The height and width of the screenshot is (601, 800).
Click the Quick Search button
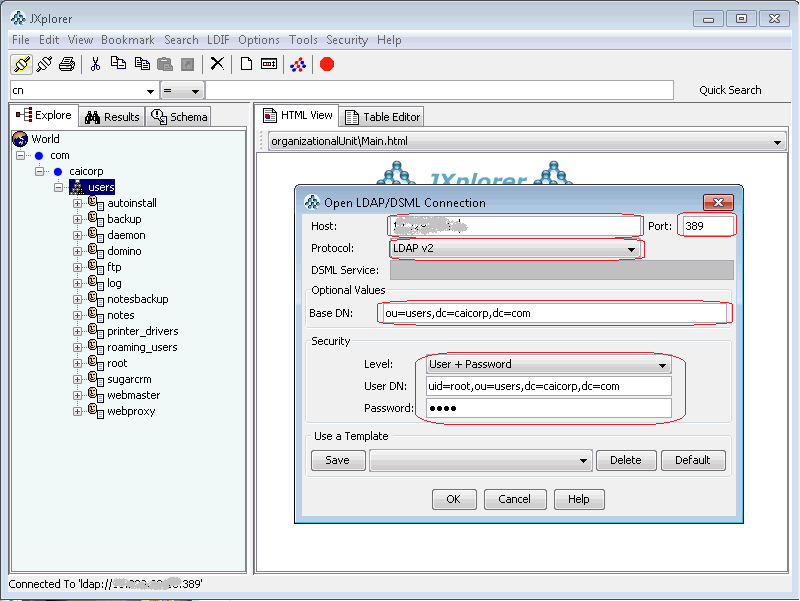pos(730,90)
